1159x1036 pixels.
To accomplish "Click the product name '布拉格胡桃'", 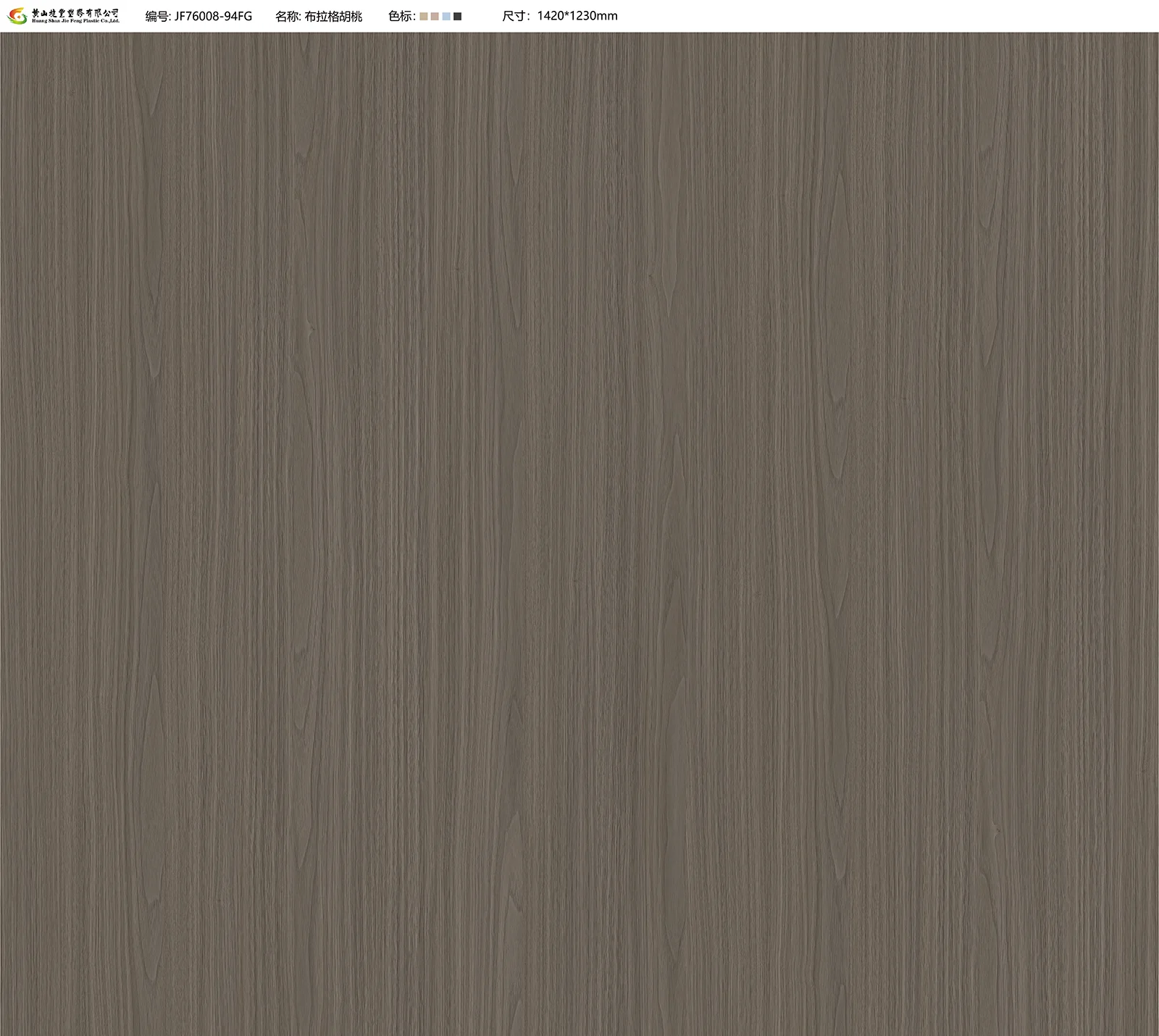I will pyautogui.click(x=333, y=16).
